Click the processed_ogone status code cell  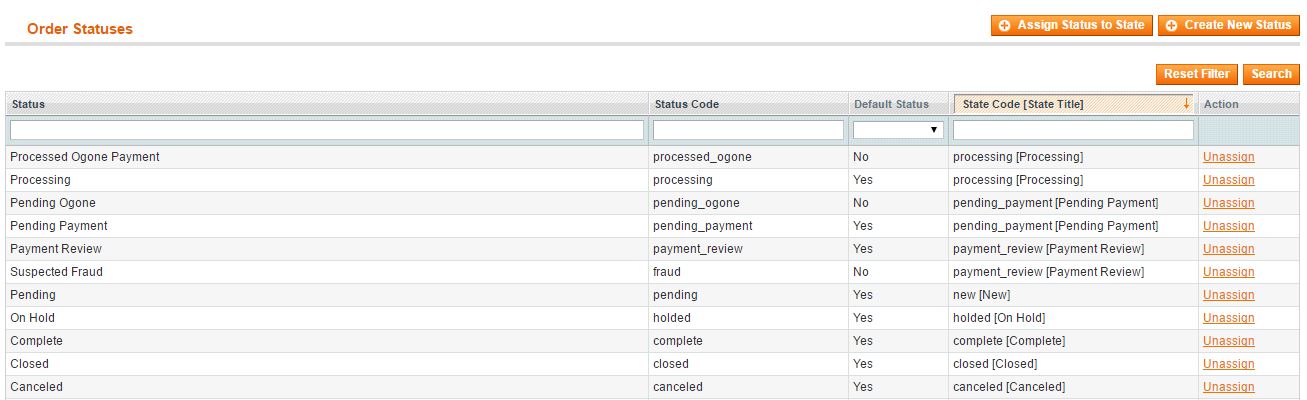(x=748, y=157)
